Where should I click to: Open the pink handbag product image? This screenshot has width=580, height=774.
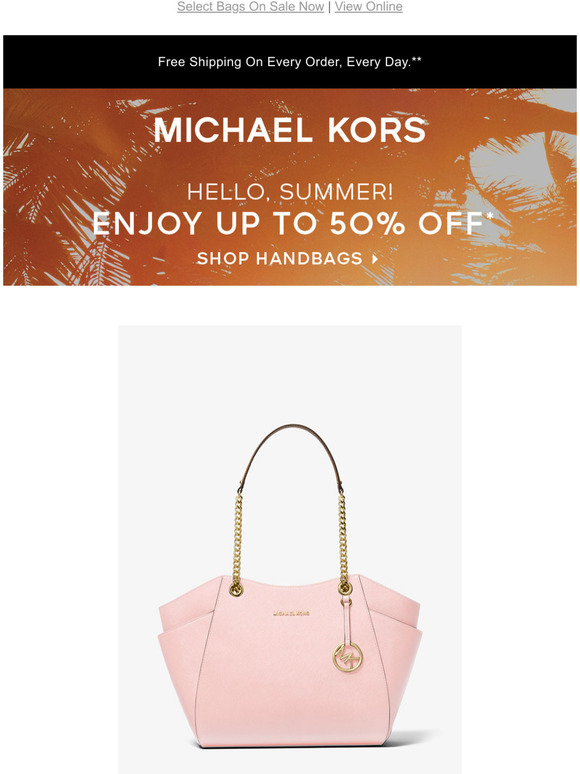coord(290,549)
